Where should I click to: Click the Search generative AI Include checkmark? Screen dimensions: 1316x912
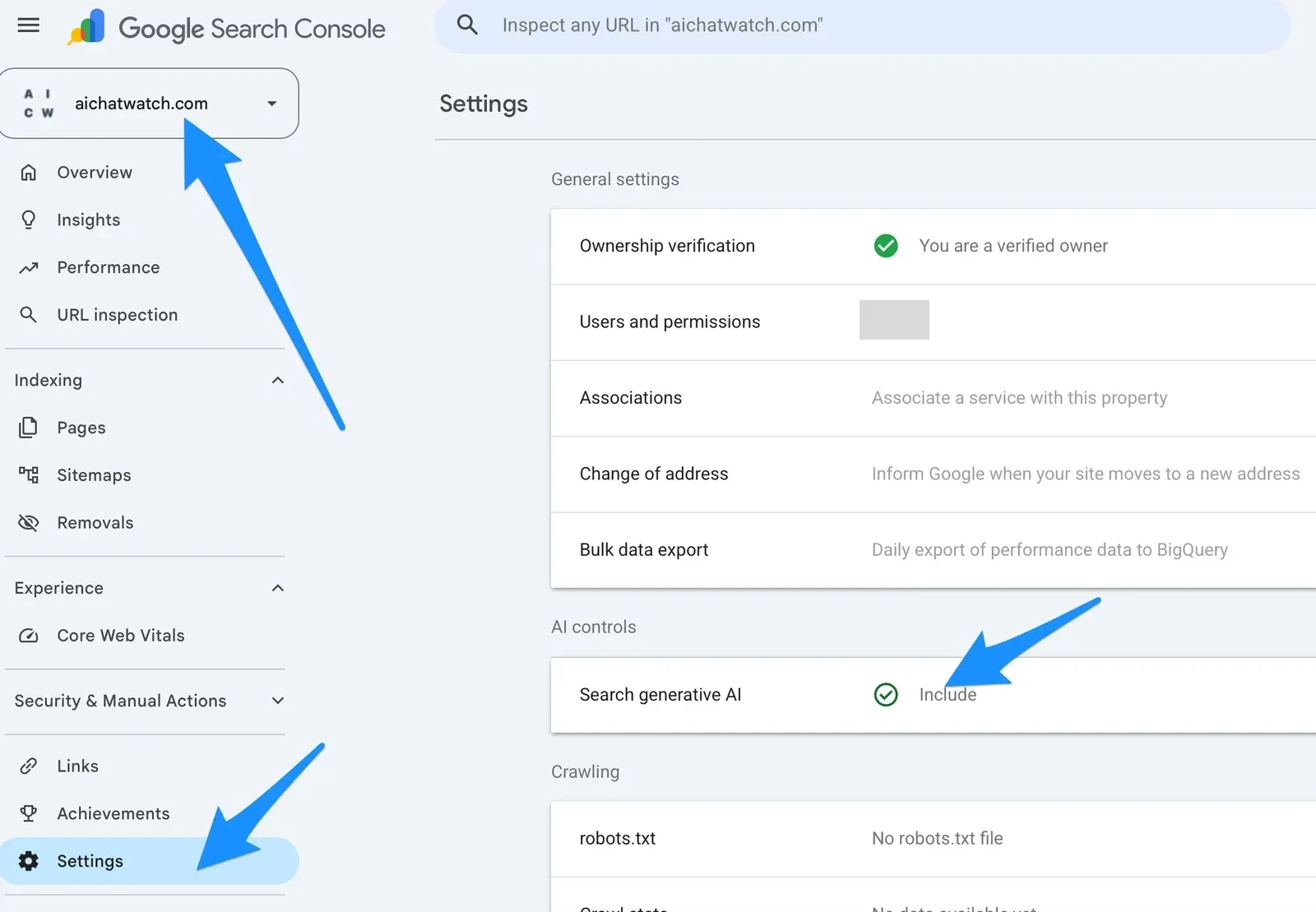click(886, 695)
